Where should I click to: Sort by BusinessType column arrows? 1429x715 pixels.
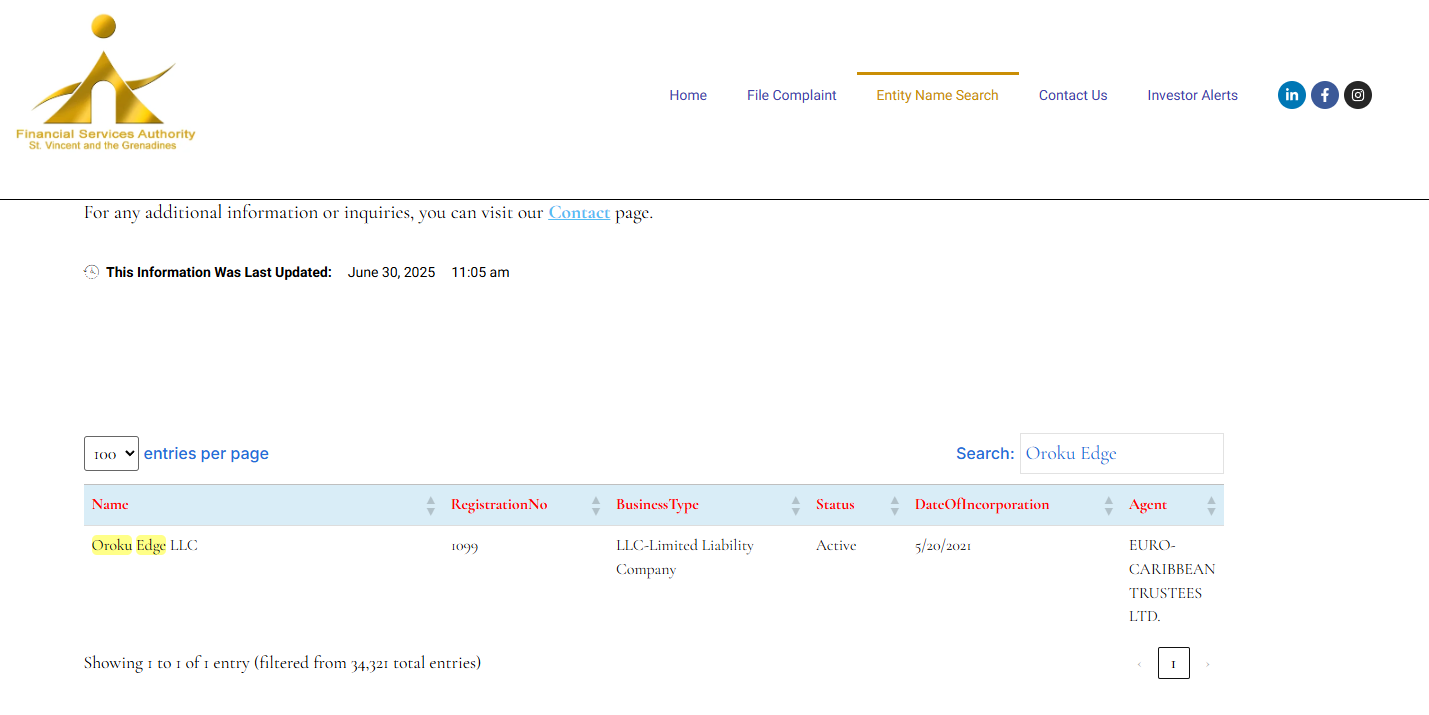tap(796, 505)
